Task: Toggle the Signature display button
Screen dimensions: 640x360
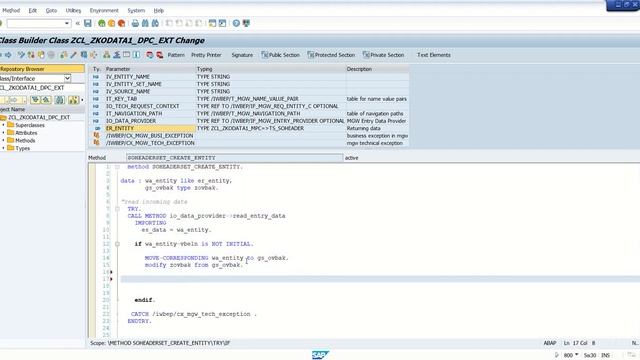Action: tap(242, 55)
